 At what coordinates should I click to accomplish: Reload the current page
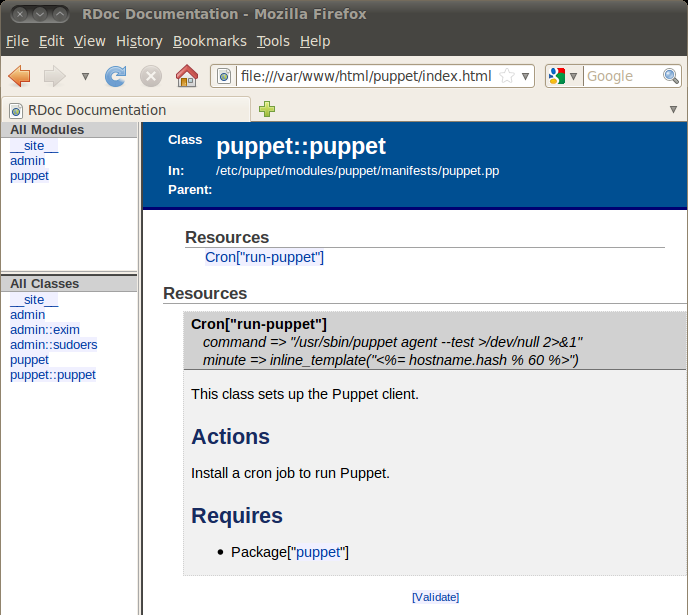point(116,76)
